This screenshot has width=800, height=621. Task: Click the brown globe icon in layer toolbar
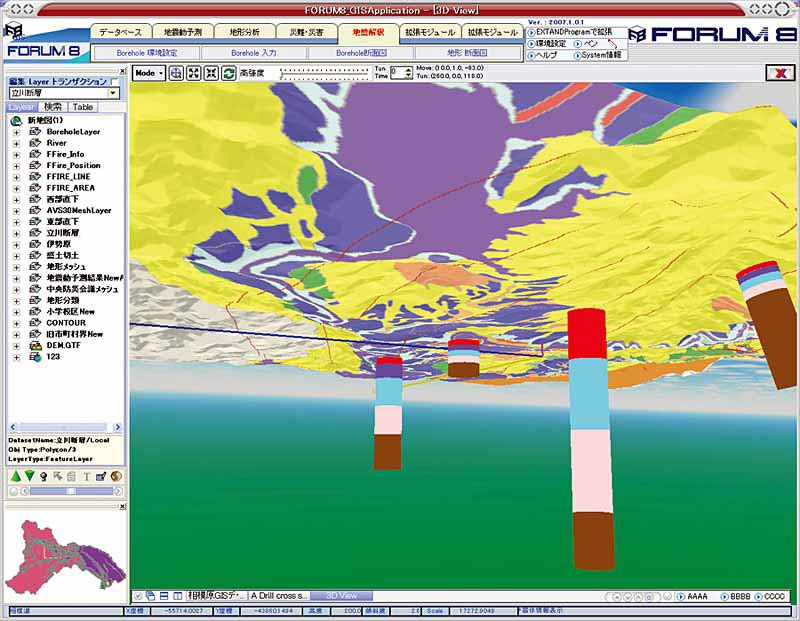[116, 476]
